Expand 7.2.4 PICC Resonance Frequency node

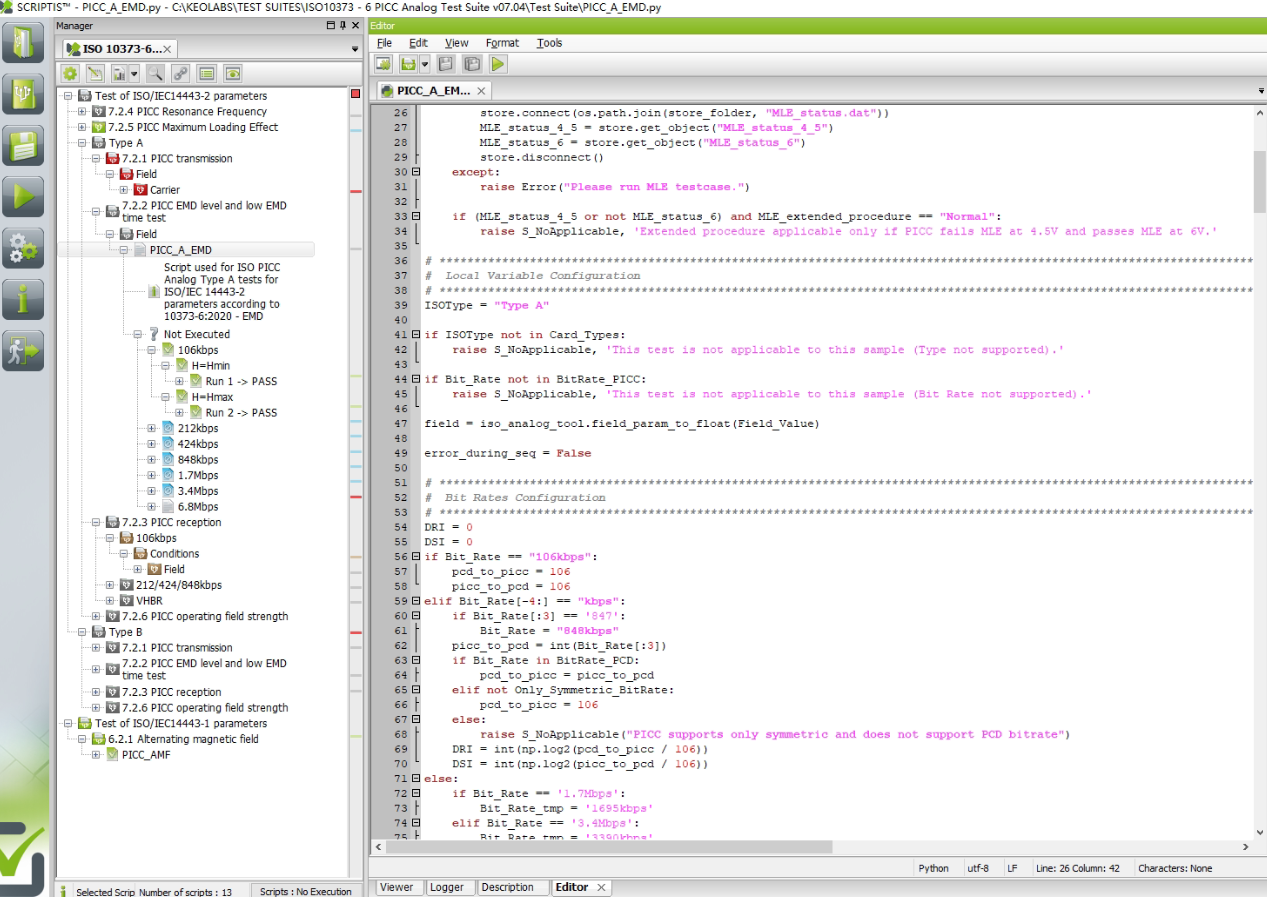tap(82, 112)
